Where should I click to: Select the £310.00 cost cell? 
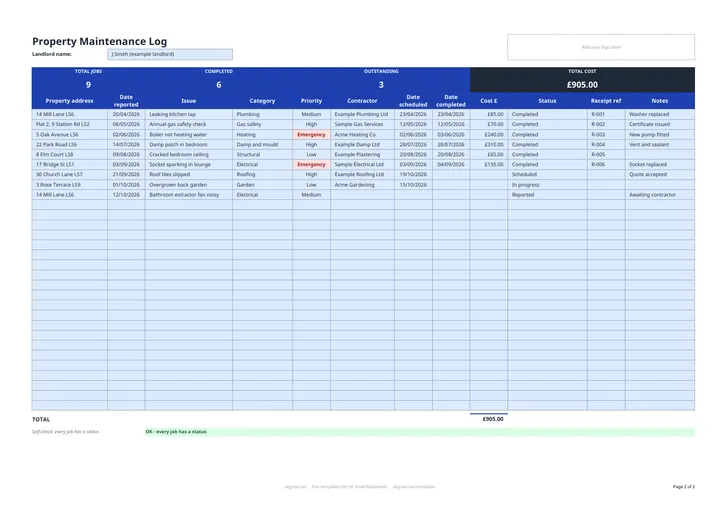pos(489,144)
